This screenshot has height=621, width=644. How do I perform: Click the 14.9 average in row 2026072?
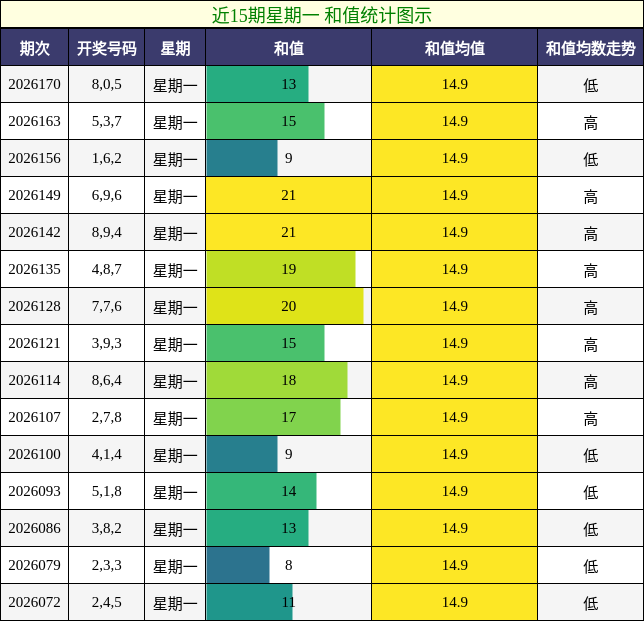(455, 602)
